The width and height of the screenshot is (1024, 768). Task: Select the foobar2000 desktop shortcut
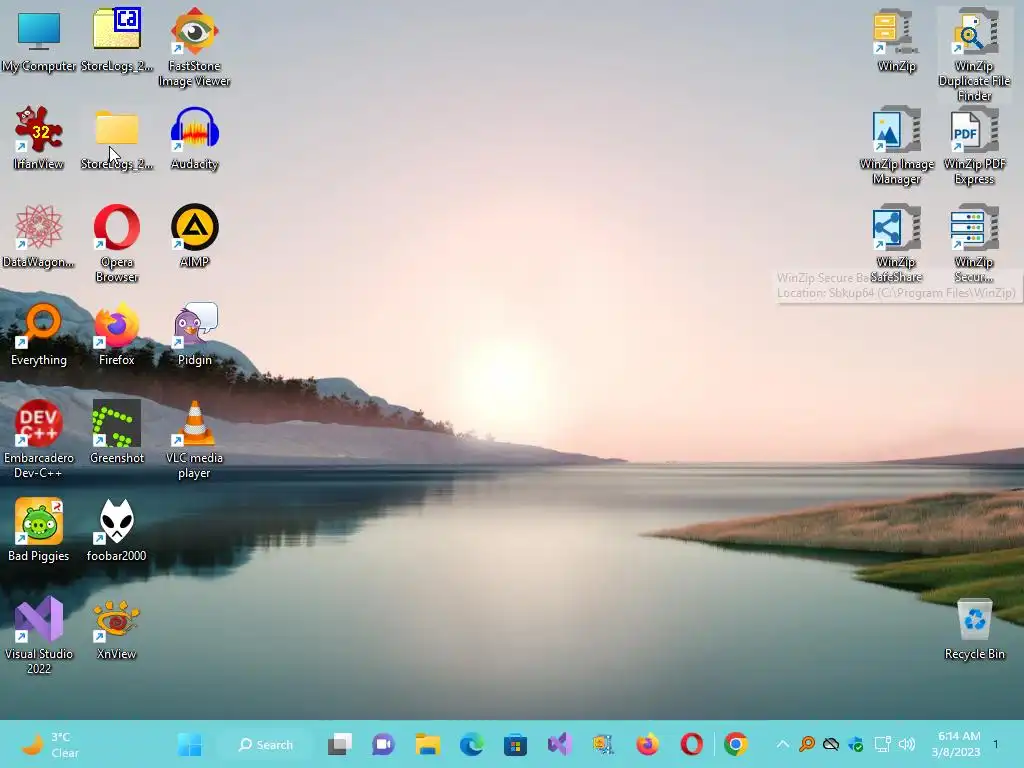tap(117, 530)
